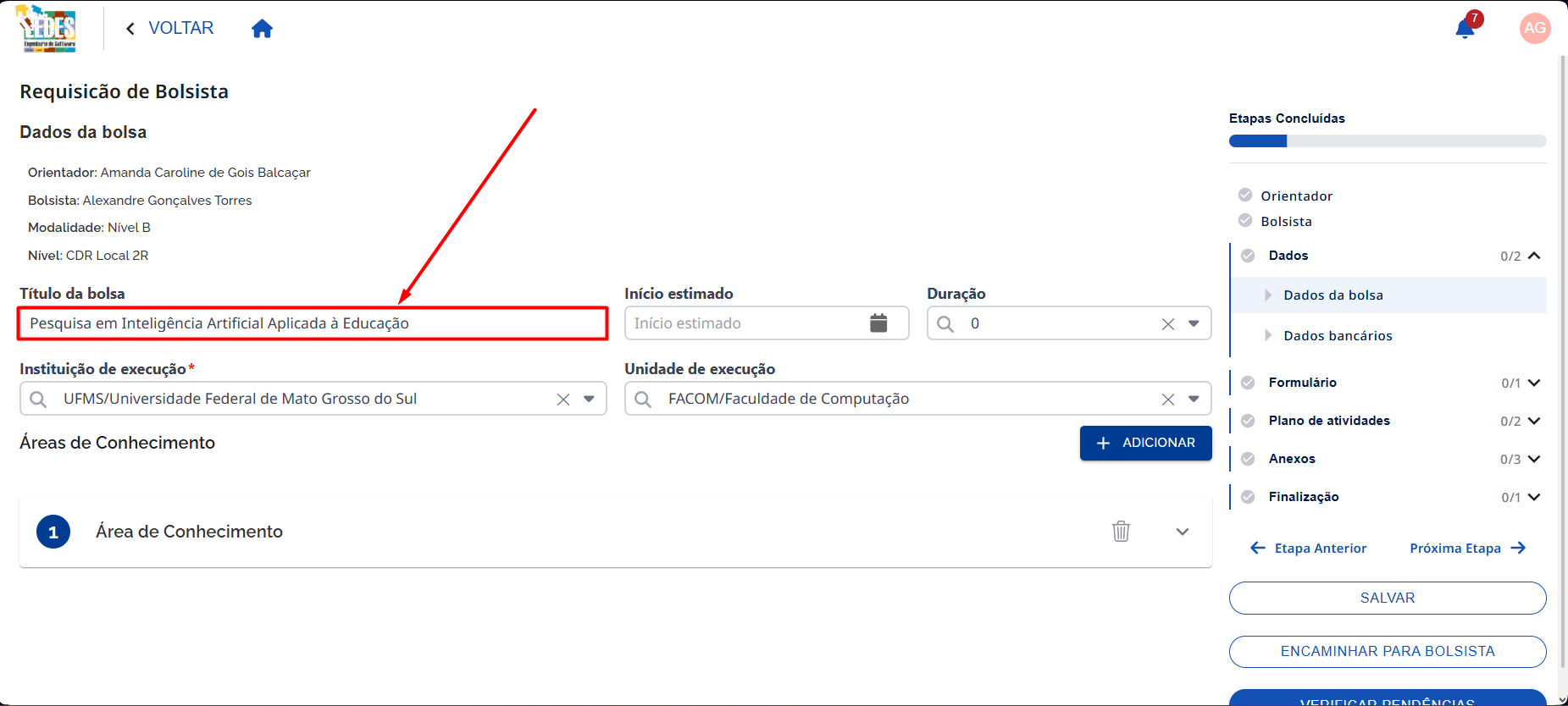Select Dados da bolsa step item

click(1333, 295)
